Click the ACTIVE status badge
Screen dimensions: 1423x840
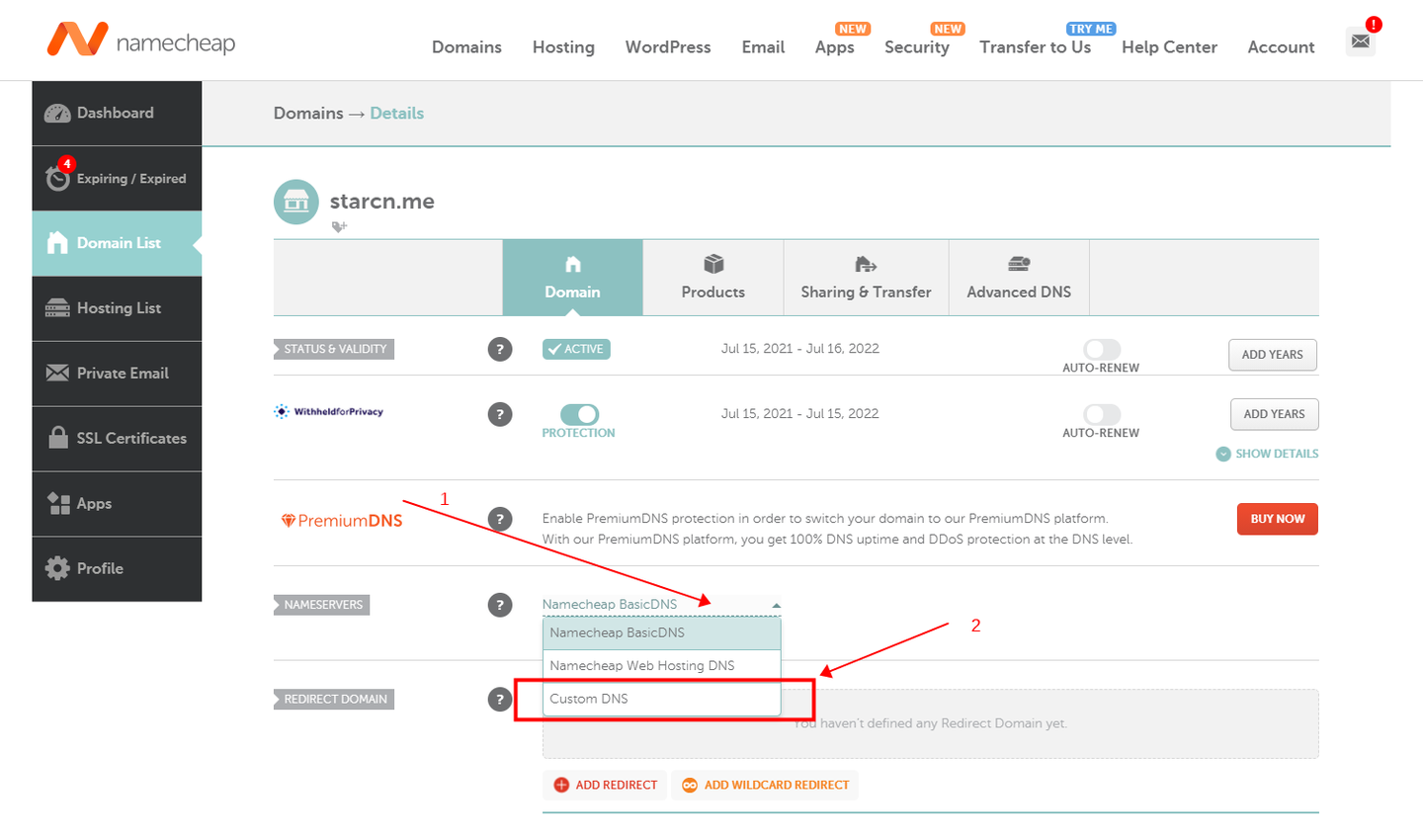[576, 349]
